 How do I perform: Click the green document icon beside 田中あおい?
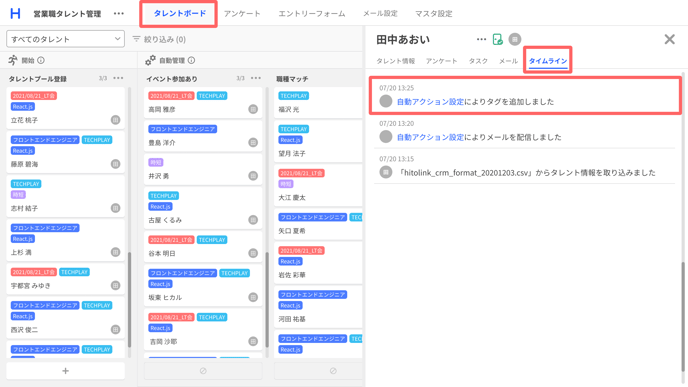[x=498, y=39]
